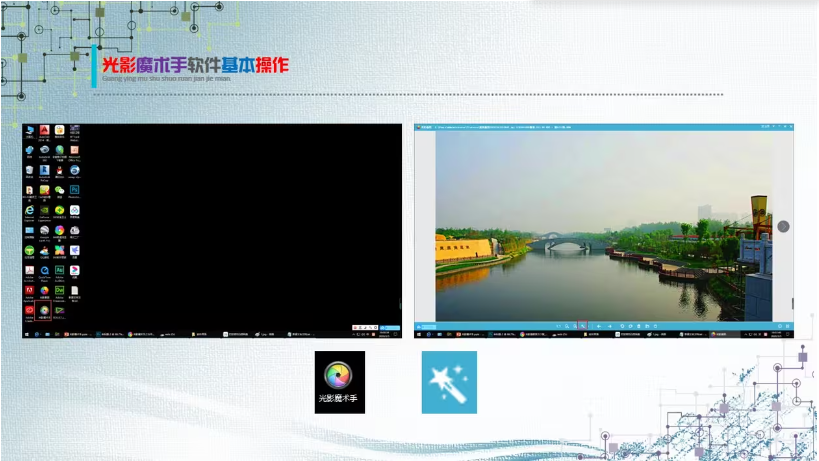Click Windows Start button on right screenshot taskbar
The image size is (819, 461).
coord(418,334)
